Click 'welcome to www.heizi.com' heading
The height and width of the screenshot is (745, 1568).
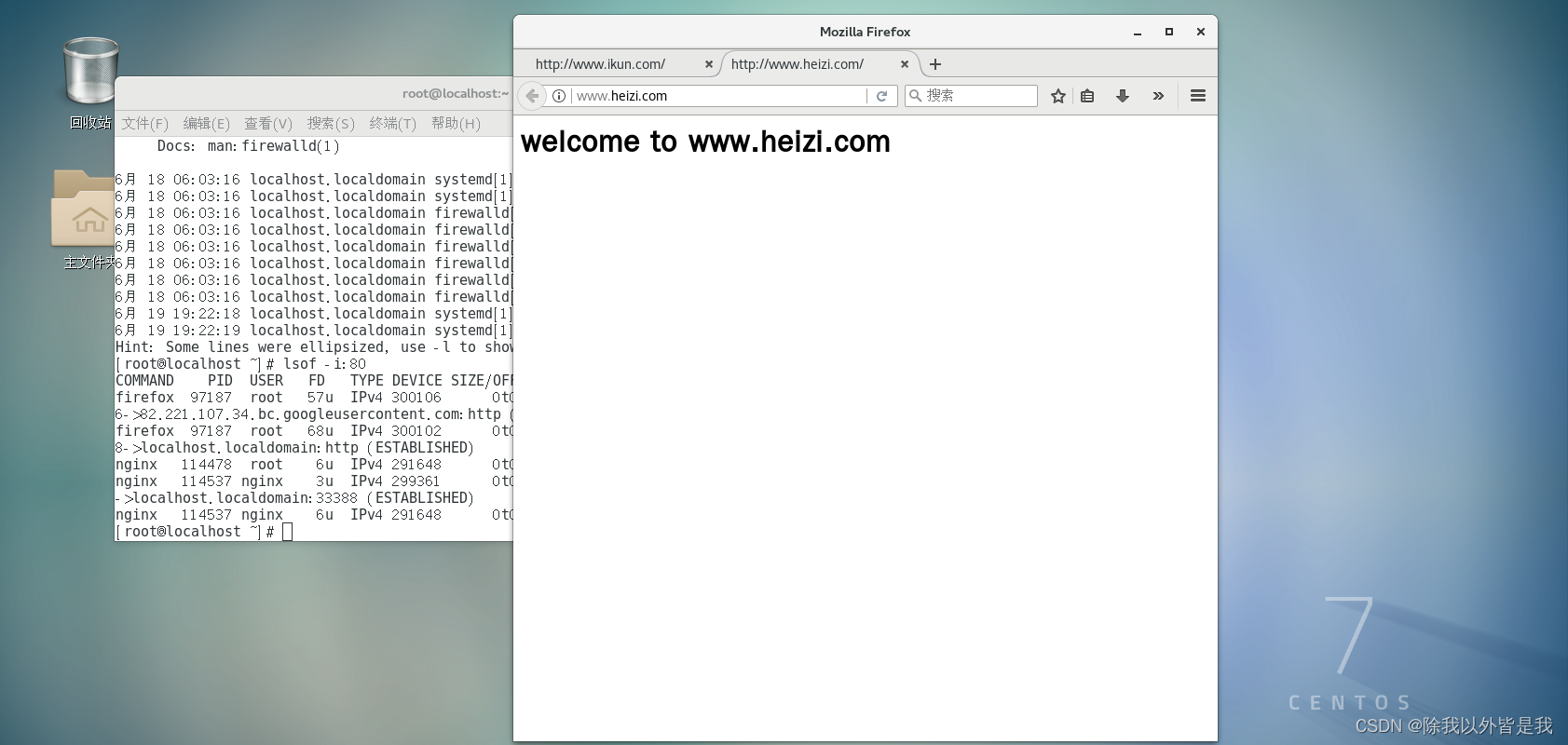click(705, 142)
